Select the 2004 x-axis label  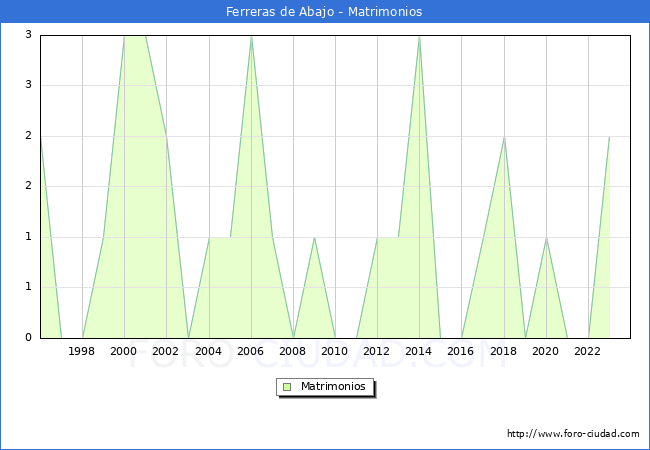(208, 351)
